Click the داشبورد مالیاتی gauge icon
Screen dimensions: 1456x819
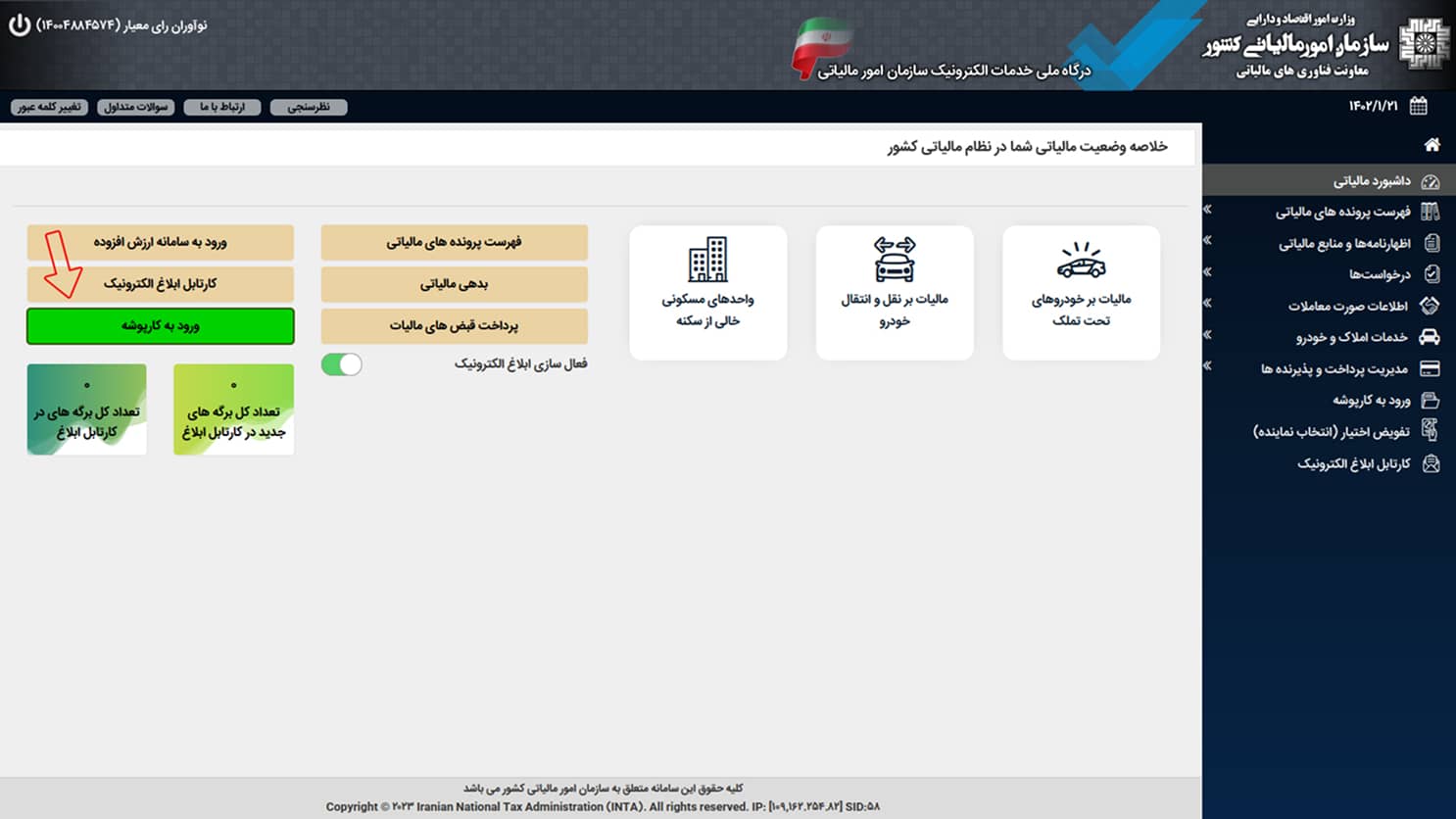point(1431,181)
